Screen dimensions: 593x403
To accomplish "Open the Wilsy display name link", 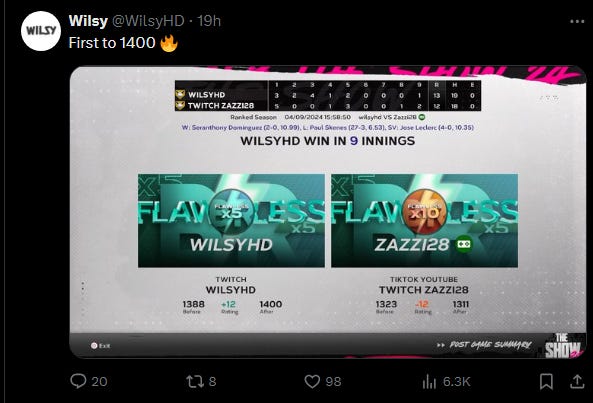I will (x=88, y=21).
